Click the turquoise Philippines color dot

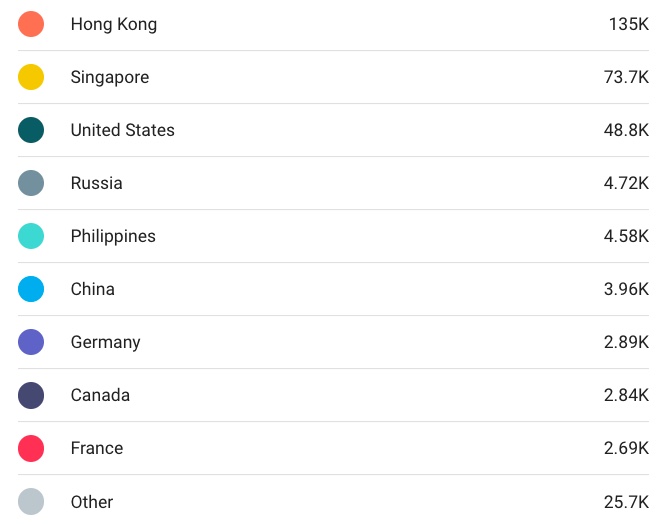coord(31,236)
